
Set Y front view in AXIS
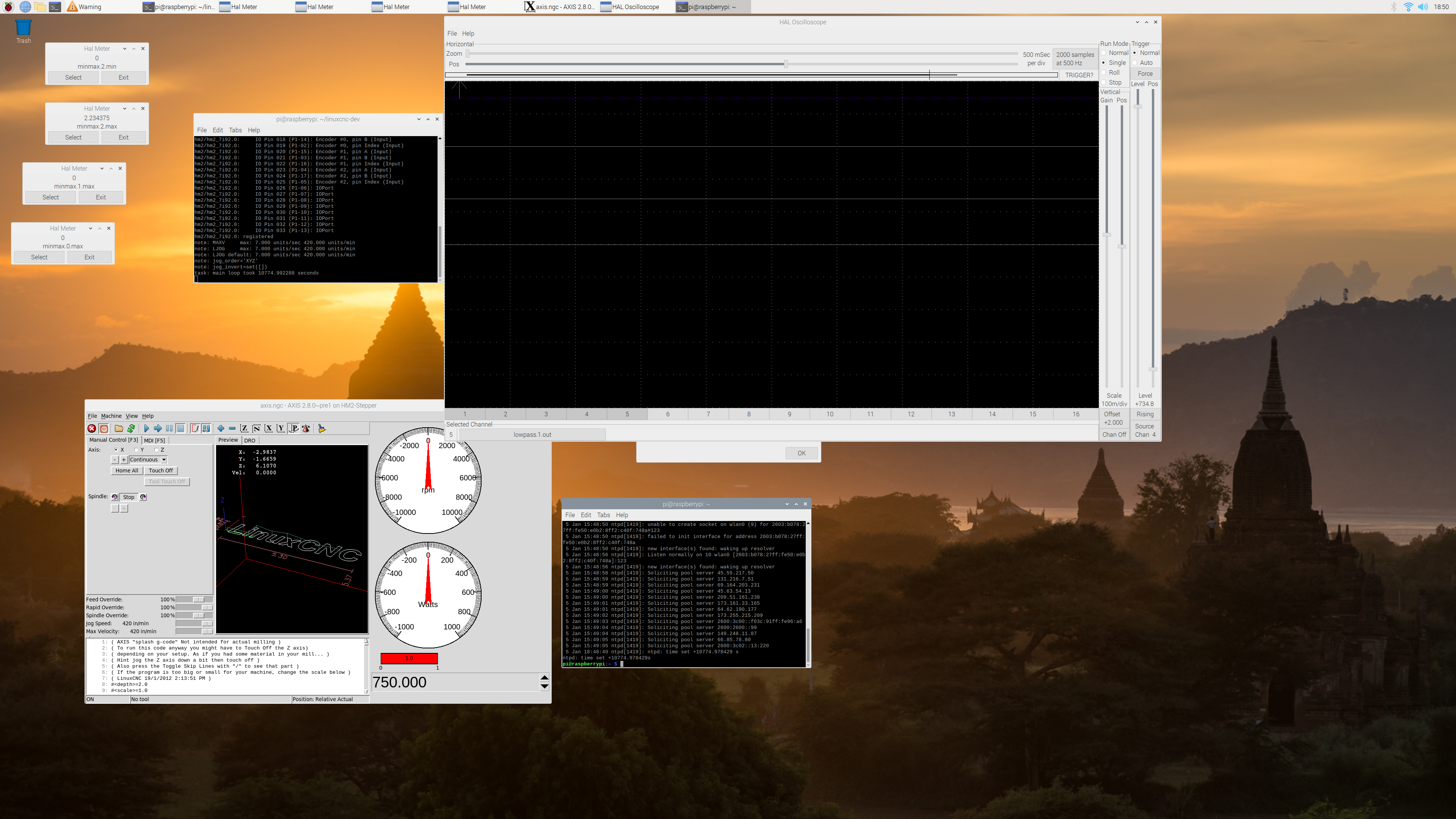tap(280, 428)
